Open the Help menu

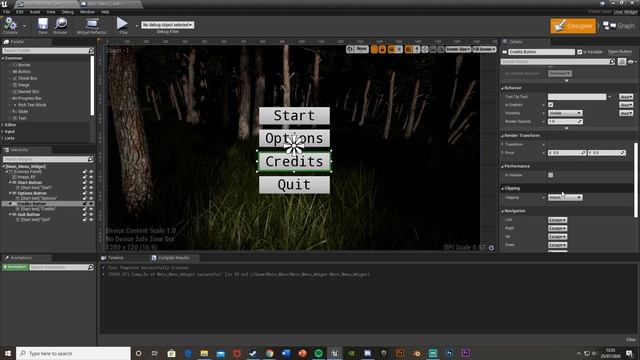tap(105, 12)
